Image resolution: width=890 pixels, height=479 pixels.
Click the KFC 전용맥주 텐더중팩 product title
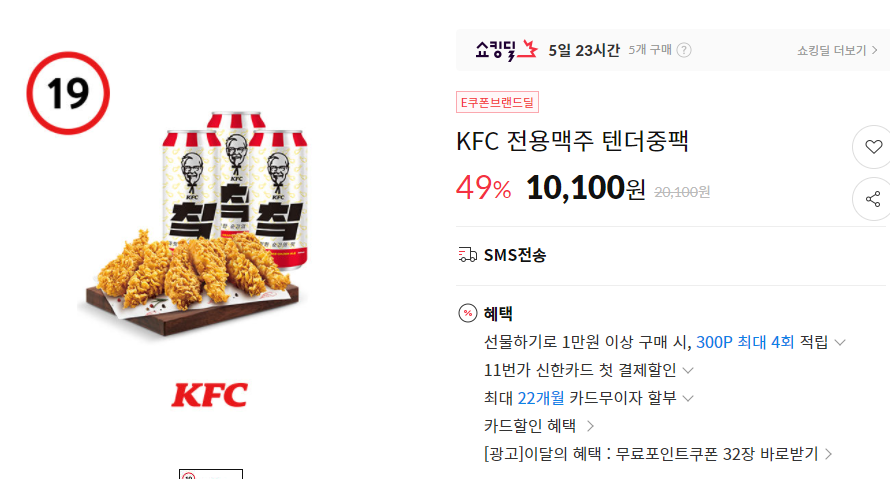[572, 141]
